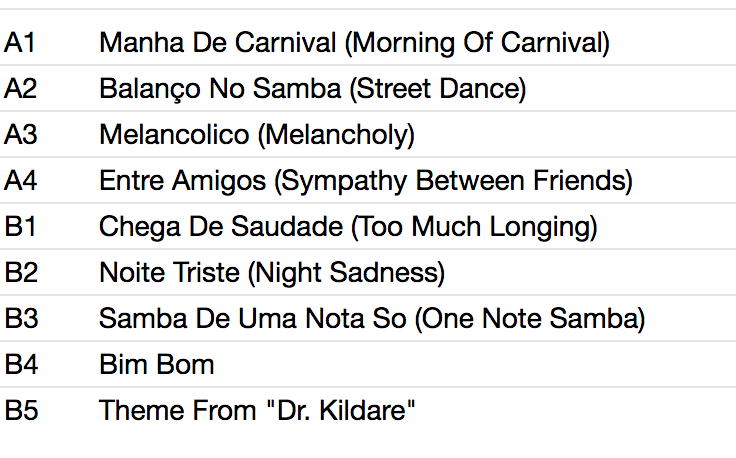Image resolution: width=736 pixels, height=458 pixels.
Task: Click the Theme From "Dr. Kildare" track
Action: 256,411
